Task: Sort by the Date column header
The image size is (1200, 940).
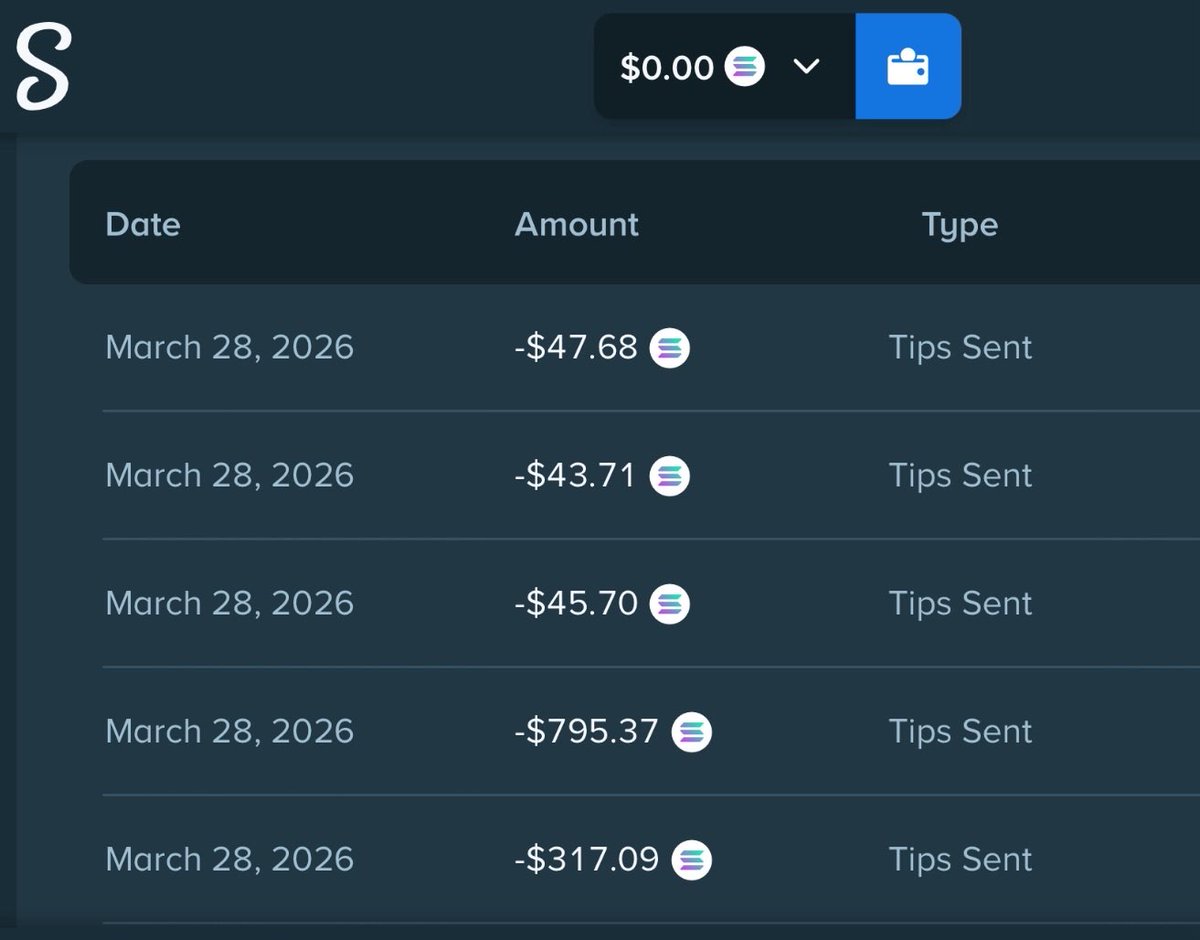Action: coord(143,224)
